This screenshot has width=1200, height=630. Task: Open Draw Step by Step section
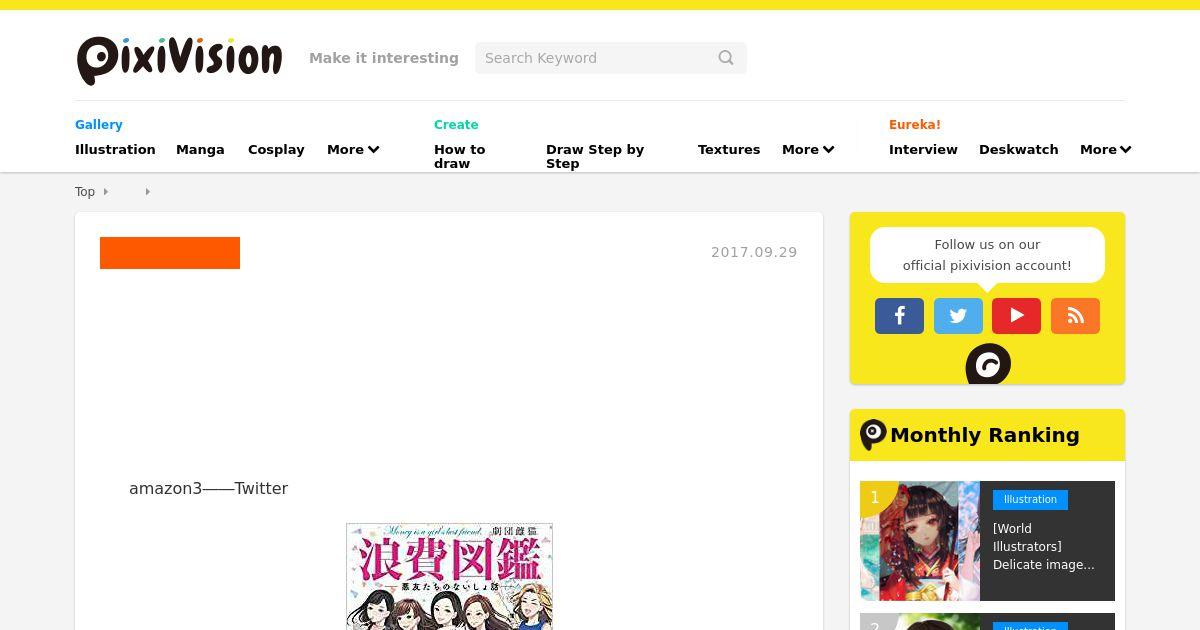point(595,156)
